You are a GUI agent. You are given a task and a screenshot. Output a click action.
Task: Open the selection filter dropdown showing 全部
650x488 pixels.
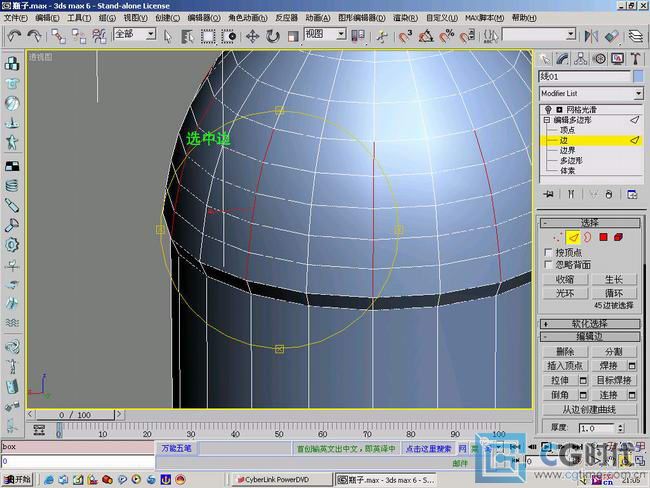[x=135, y=34]
